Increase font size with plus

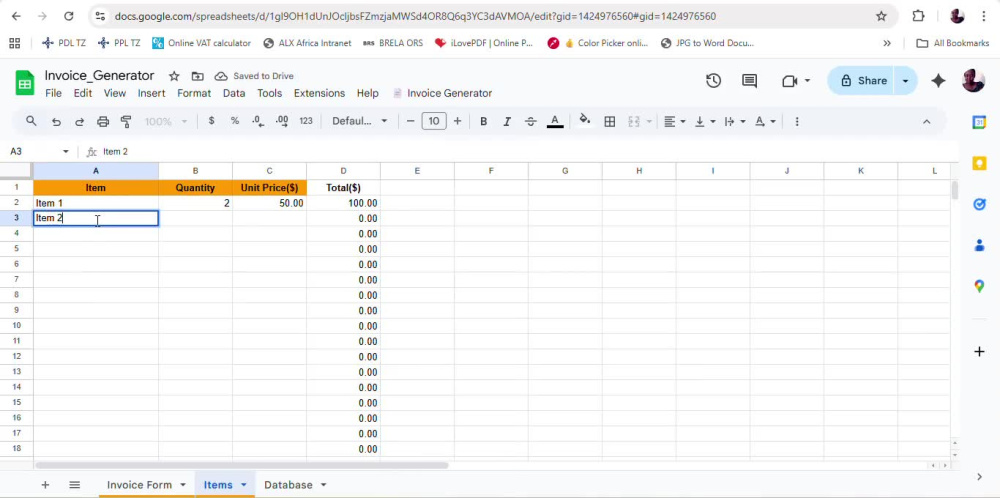(457, 121)
